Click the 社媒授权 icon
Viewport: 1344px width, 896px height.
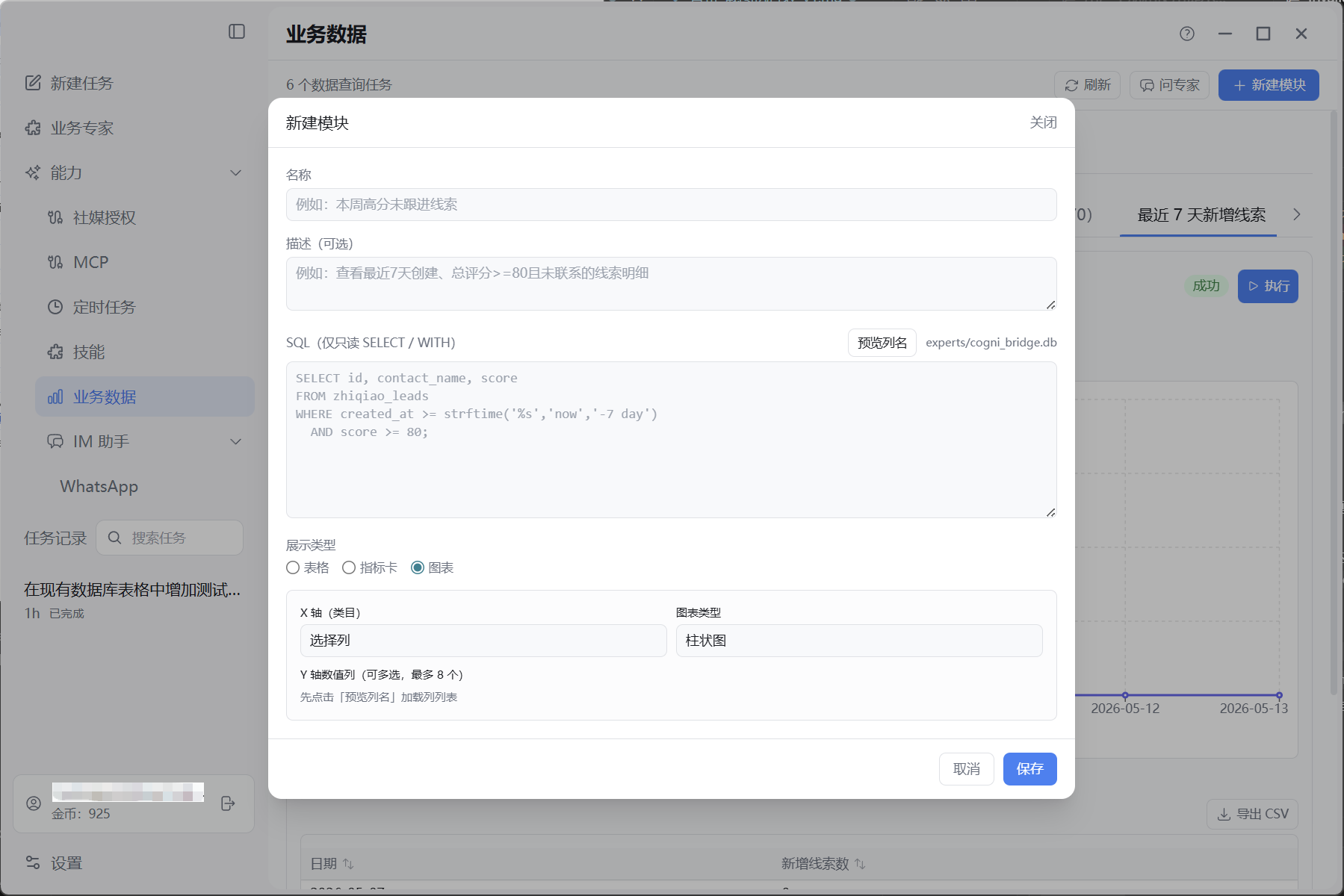pyautogui.click(x=55, y=217)
